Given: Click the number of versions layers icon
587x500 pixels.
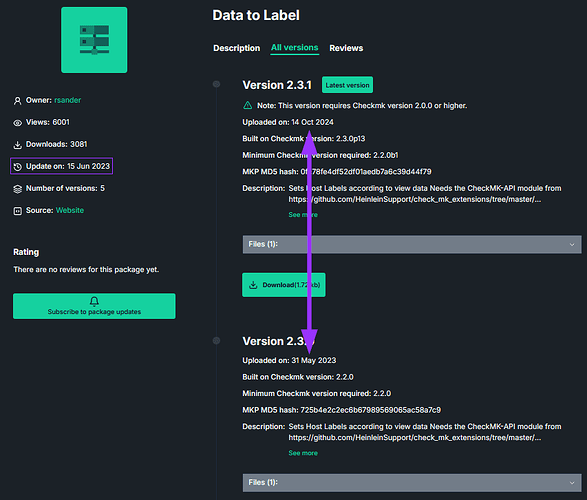Looking at the screenshot, I should pos(18,189).
